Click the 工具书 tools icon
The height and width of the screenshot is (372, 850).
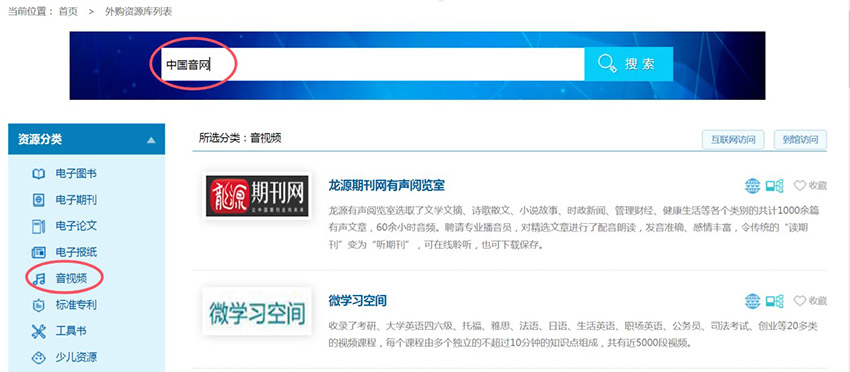[38, 331]
